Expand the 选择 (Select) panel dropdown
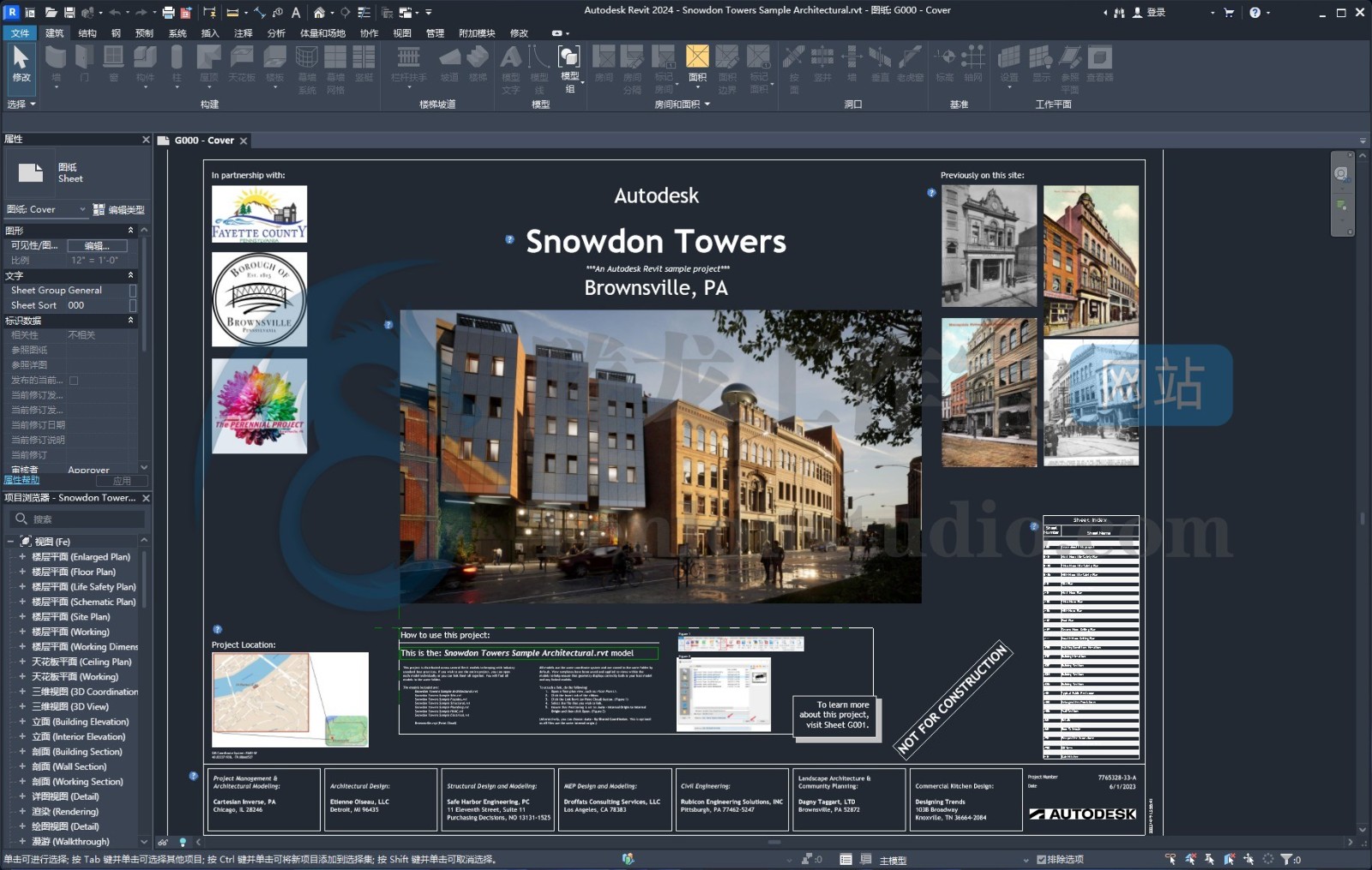 coord(21,105)
